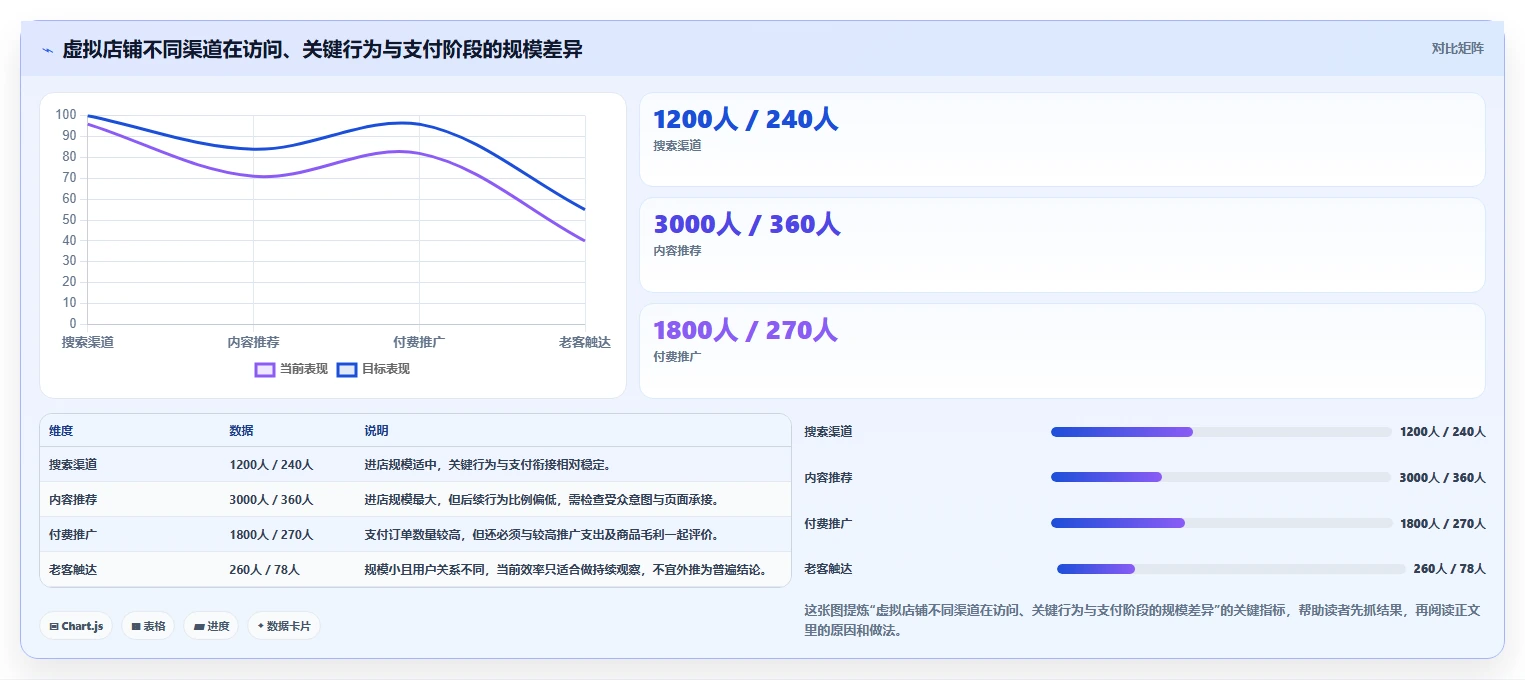Click the main title 虚拟店铺不同渠道 heading
Viewport: 1525px width, 680px height.
(323, 49)
